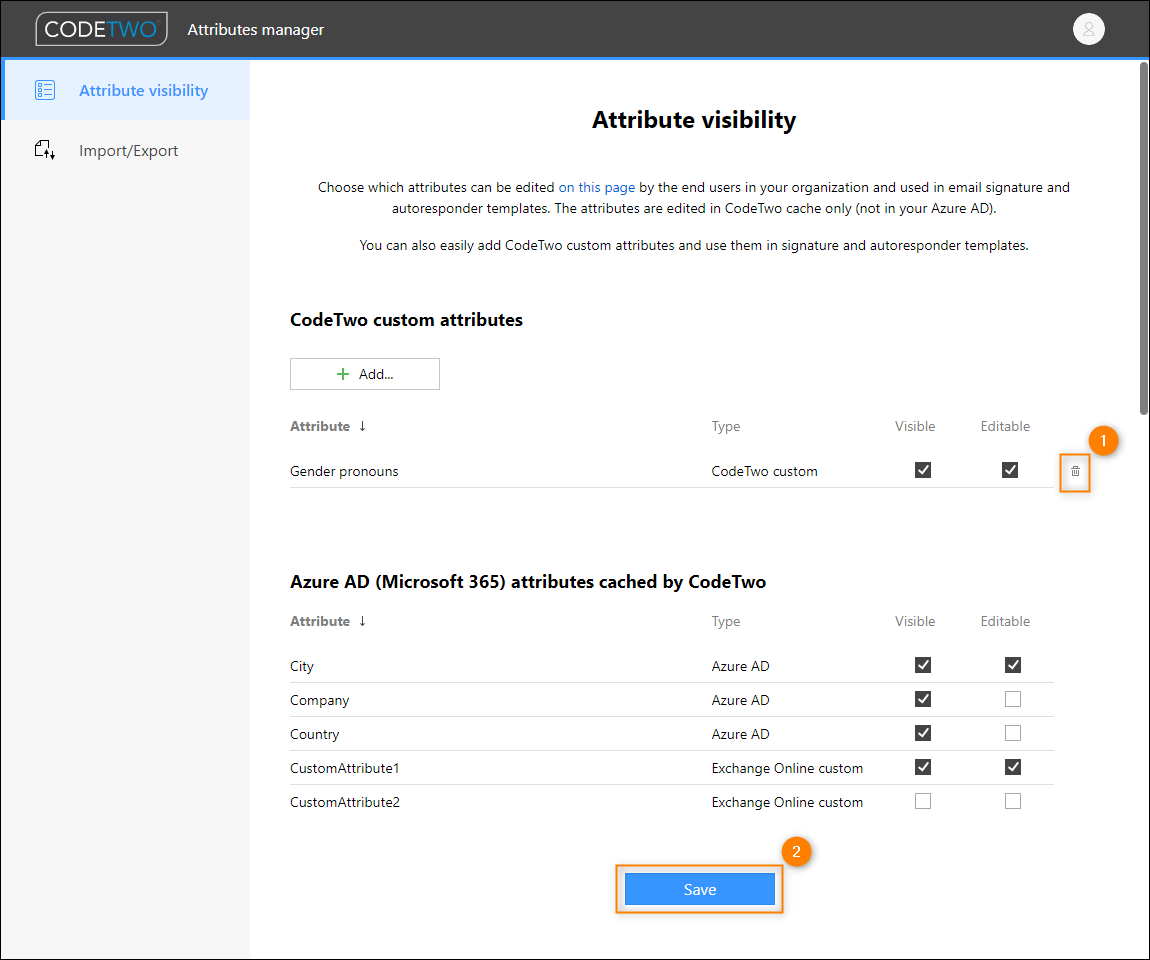The image size is (1150, 960).
Task: Click the Attribute visibility page heading
Action: pyautogui.click(x=694, y=120)
